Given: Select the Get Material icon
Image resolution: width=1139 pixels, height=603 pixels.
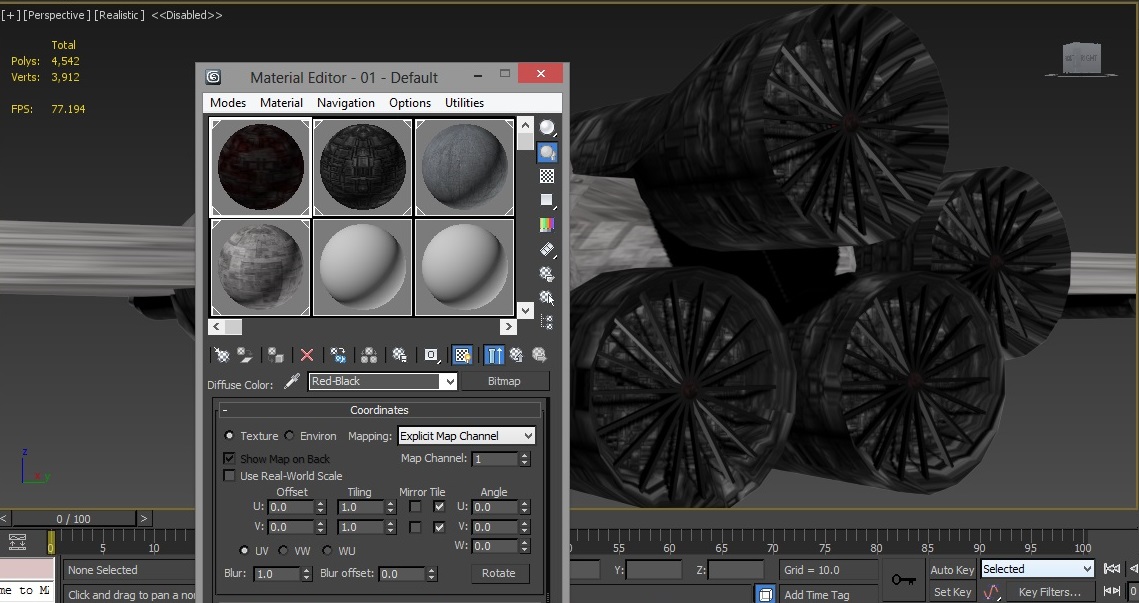Looking at the screenshot, I should [x=224, y=355].
